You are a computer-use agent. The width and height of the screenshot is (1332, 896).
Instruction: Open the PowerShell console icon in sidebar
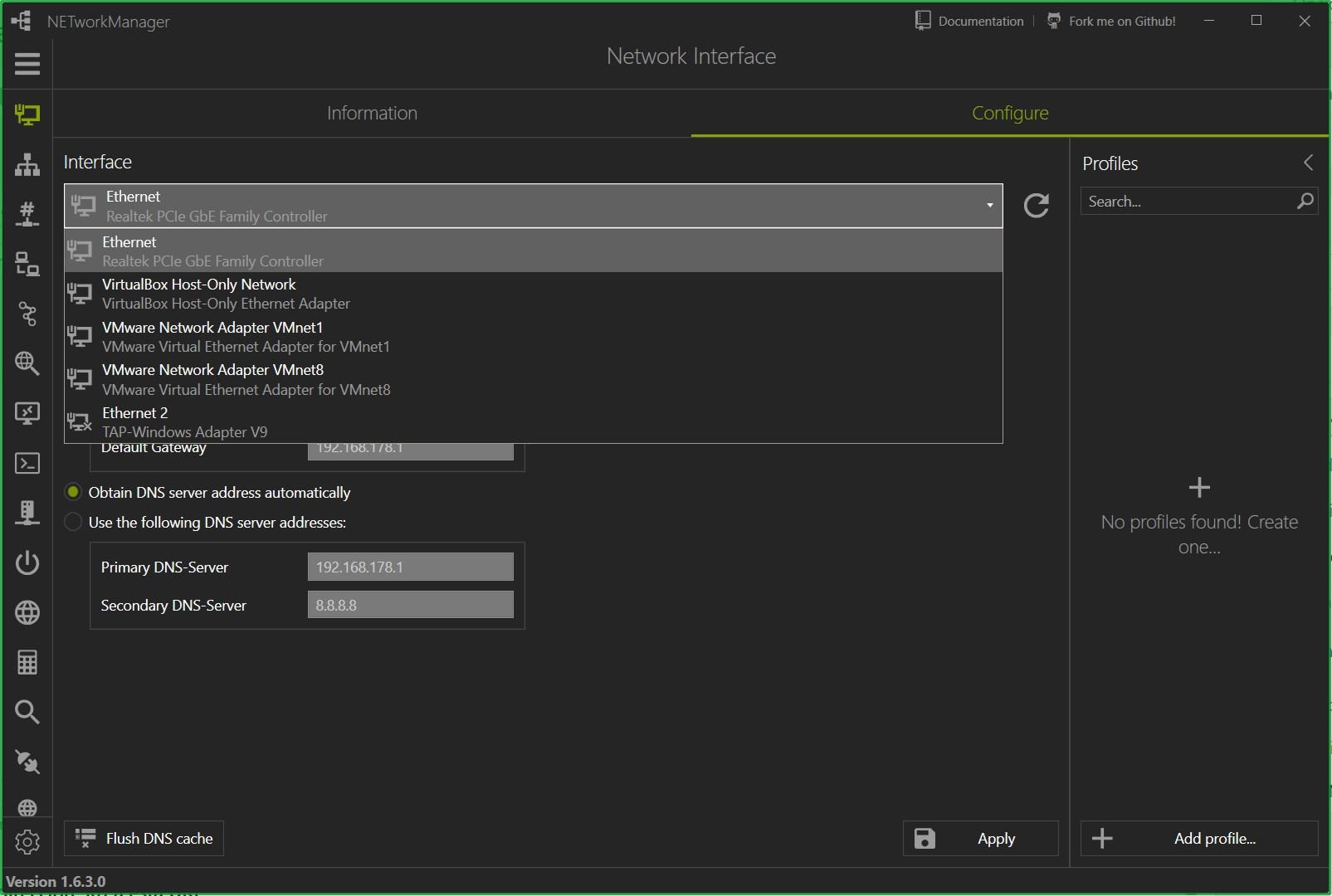[27, 463]
